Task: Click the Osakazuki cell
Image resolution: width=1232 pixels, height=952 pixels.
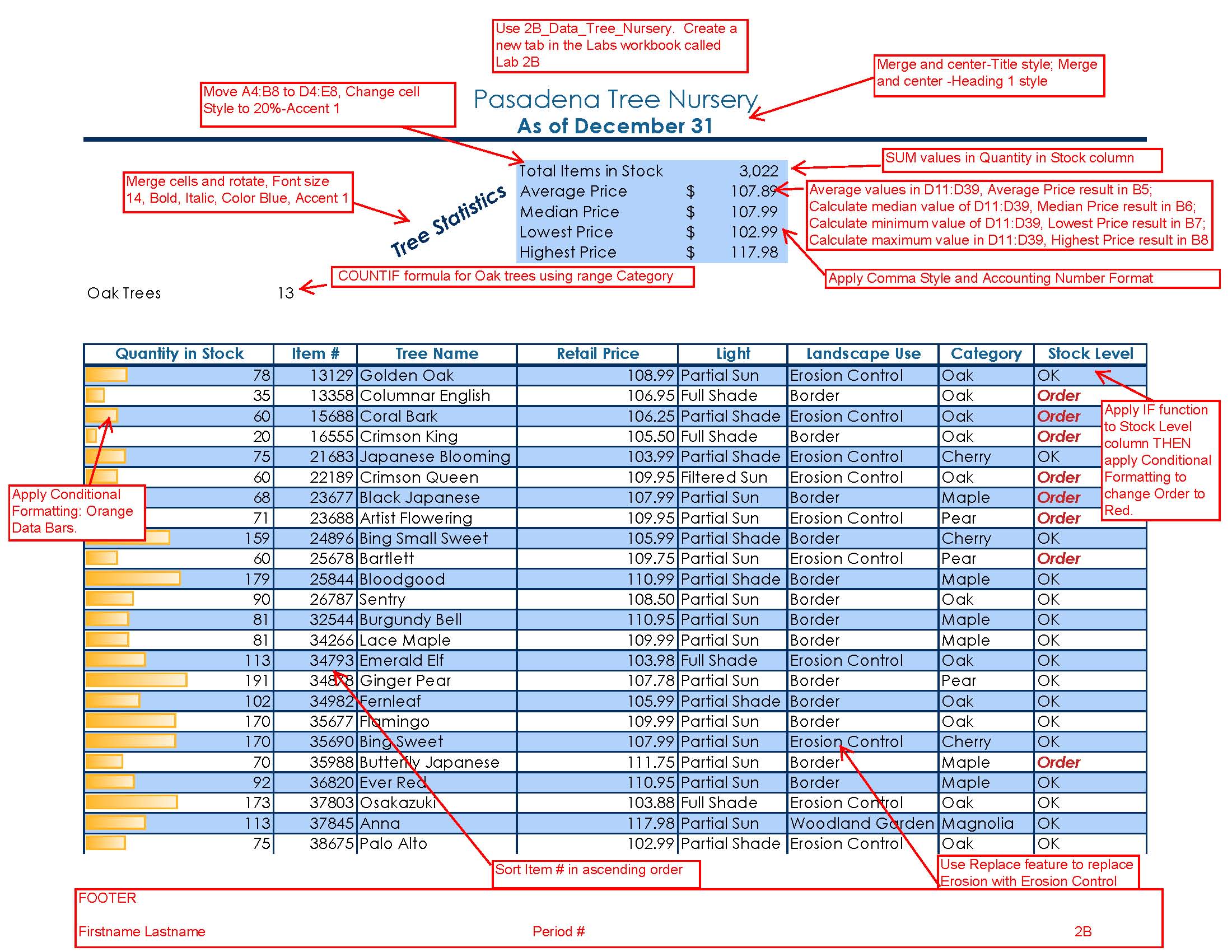Action: tap(437, 803)
